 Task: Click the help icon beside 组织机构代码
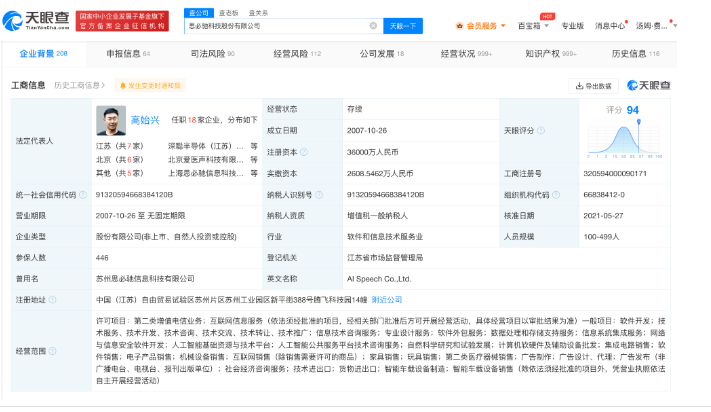[x=555, y=195]
